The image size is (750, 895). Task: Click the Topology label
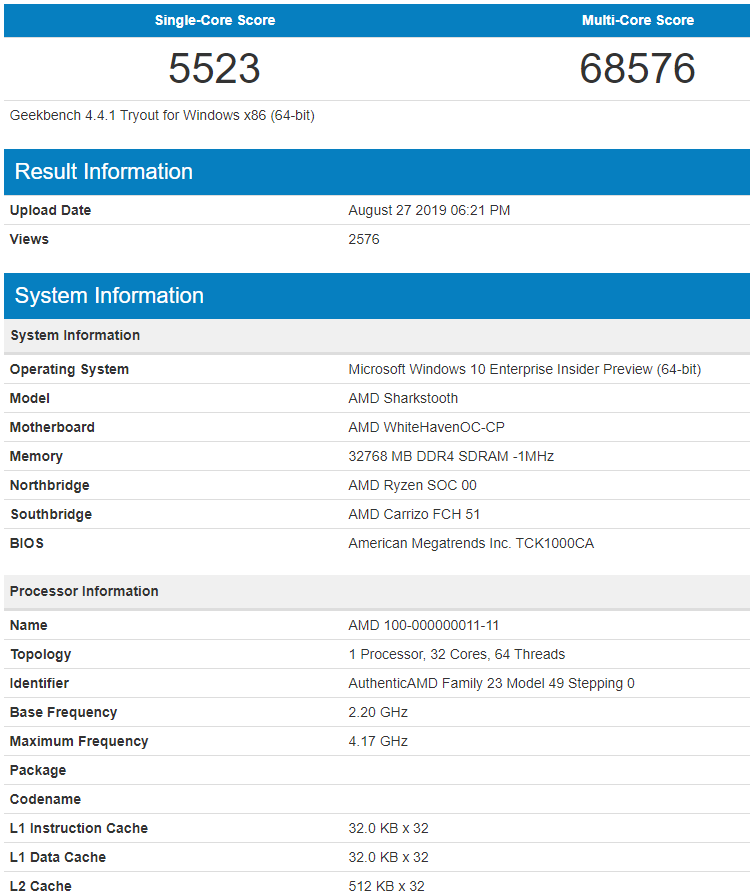[x=41, y=655]
